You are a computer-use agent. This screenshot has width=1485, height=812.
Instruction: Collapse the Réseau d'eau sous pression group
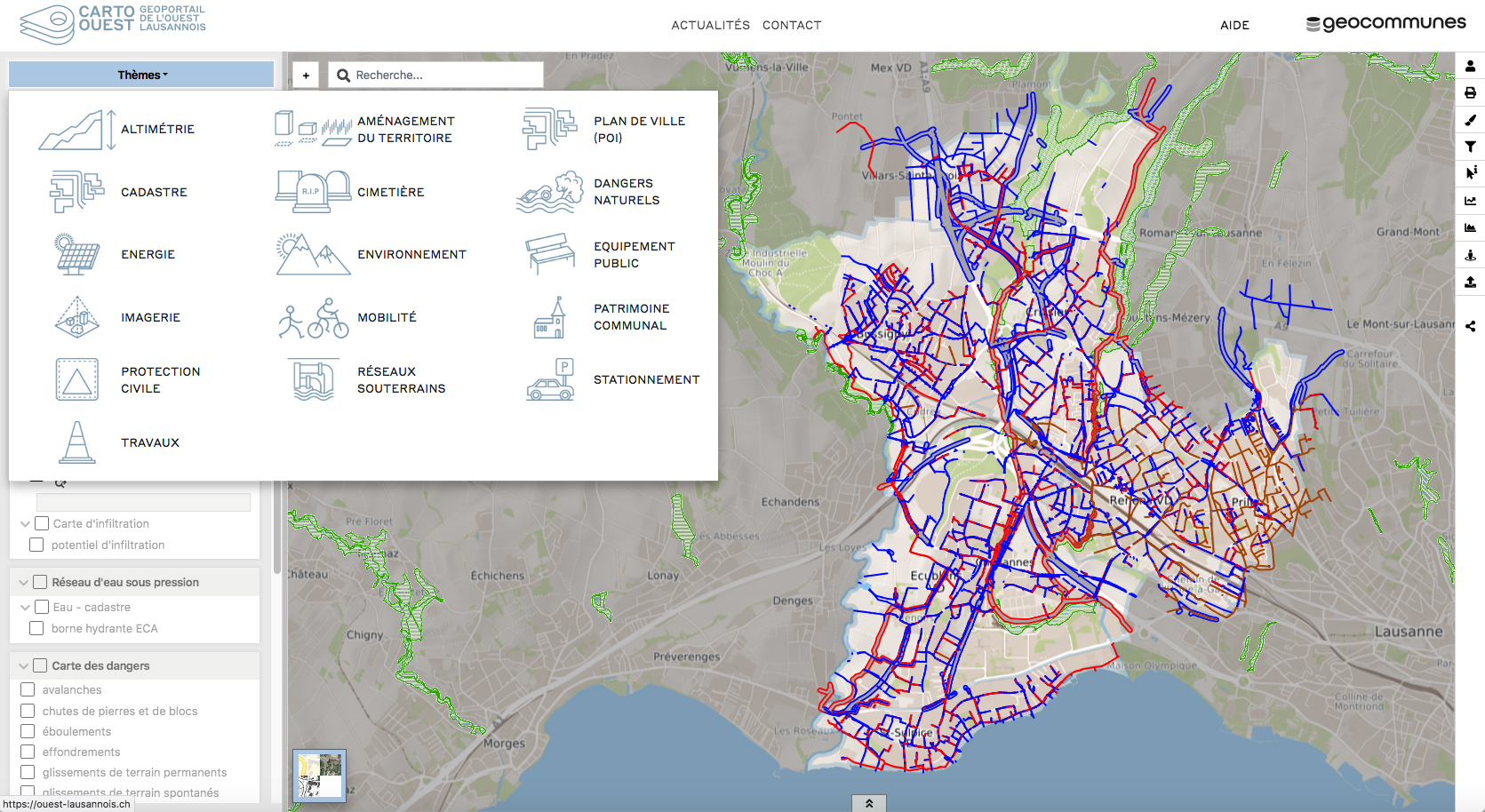point(23,583)
